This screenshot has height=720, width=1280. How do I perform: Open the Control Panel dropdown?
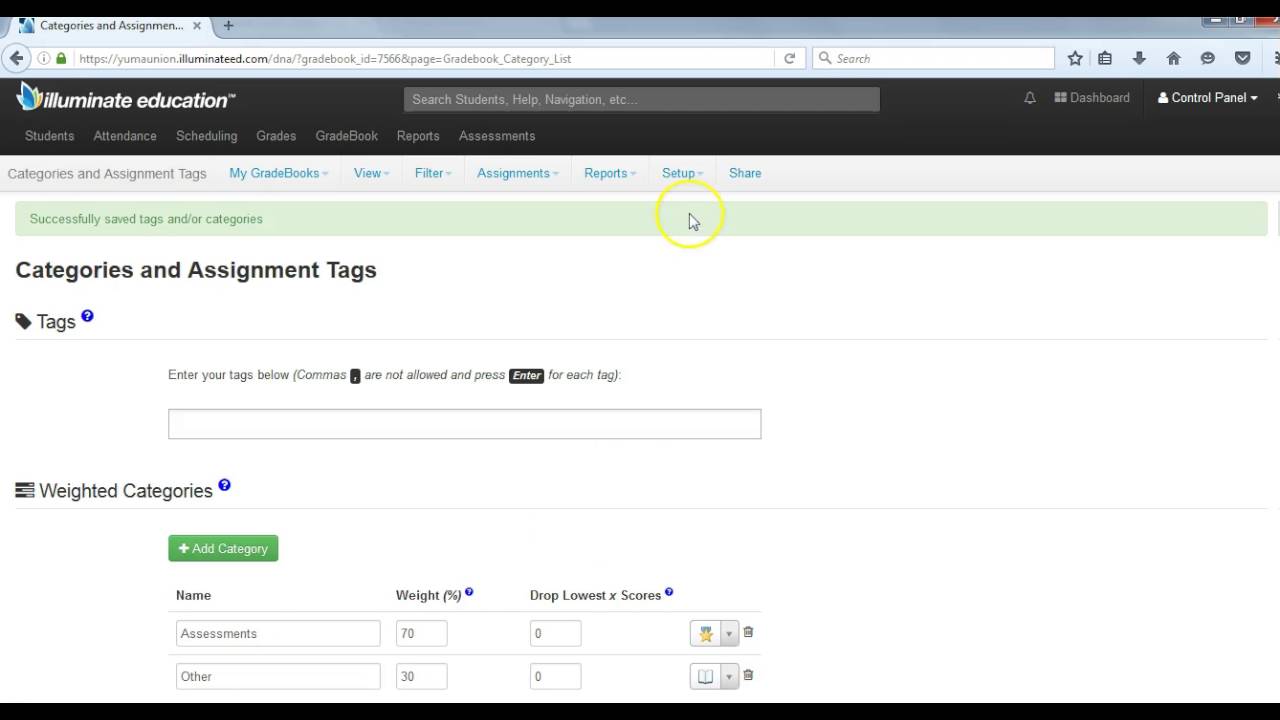click(x=1207, y=98)
